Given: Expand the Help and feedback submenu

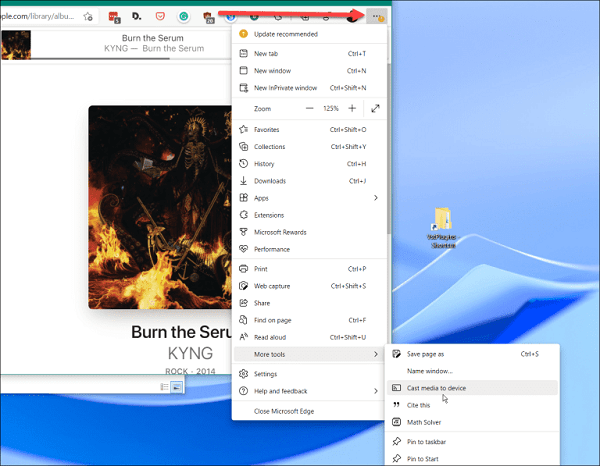Looking at the screenshot, I should [x=375, y=391].
